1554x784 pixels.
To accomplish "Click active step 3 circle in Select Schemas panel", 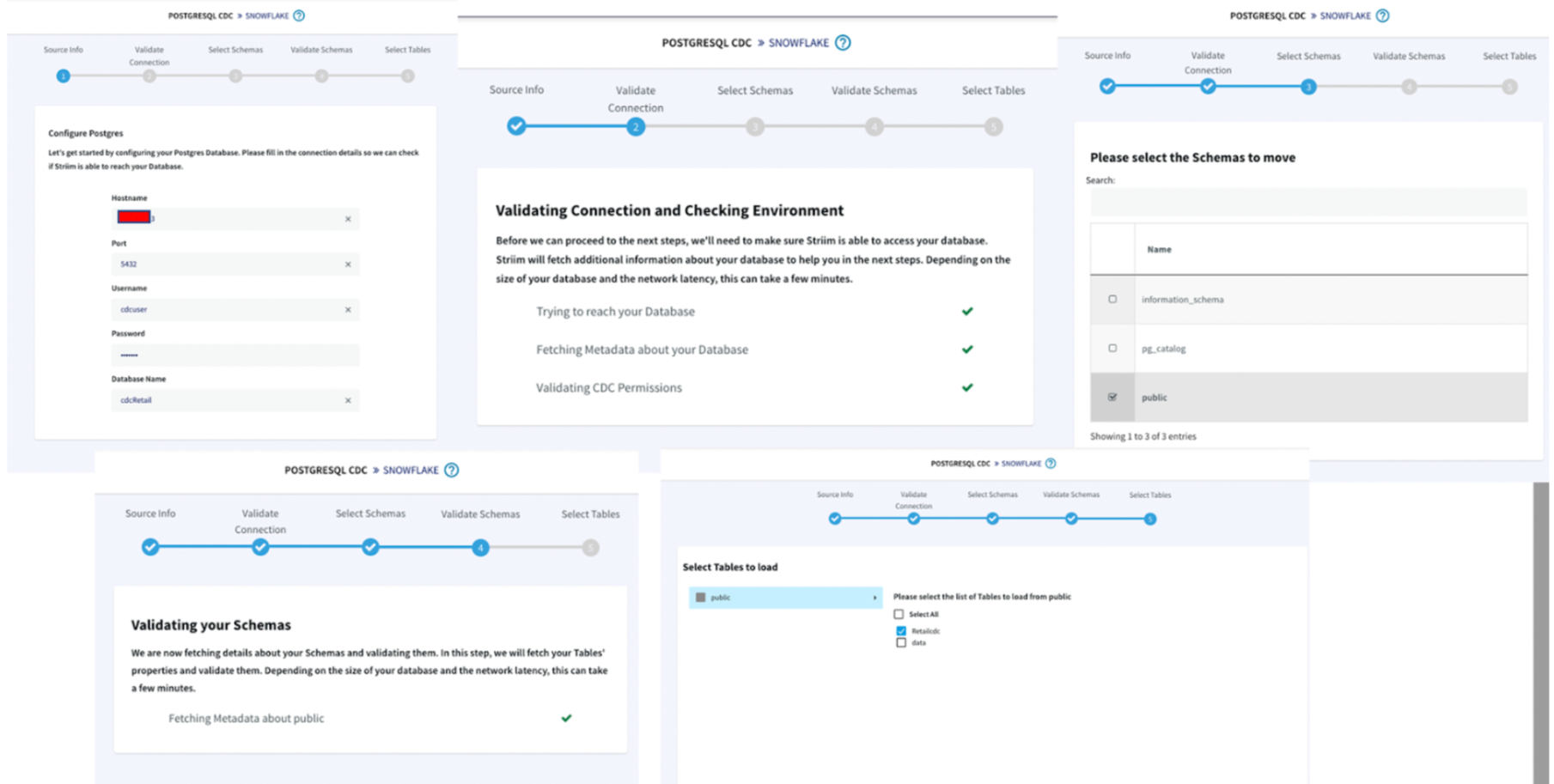I will (1308, 87).
